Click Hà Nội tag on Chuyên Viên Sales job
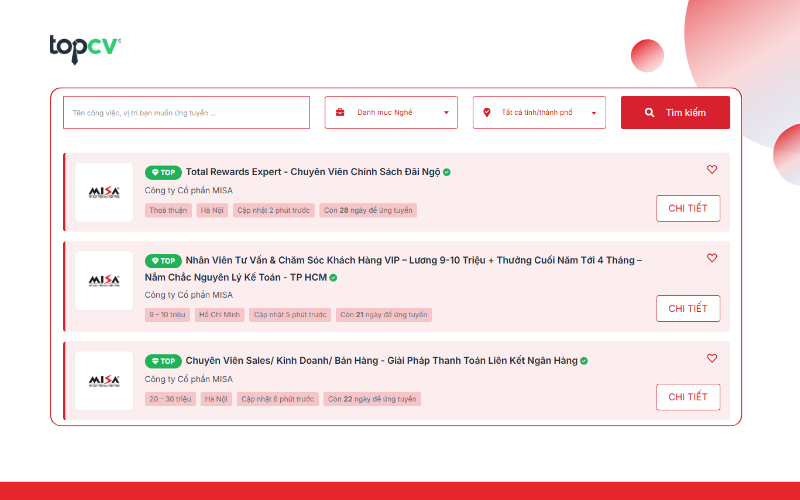The height and width of the screenshot is (500, 800). 216,399
